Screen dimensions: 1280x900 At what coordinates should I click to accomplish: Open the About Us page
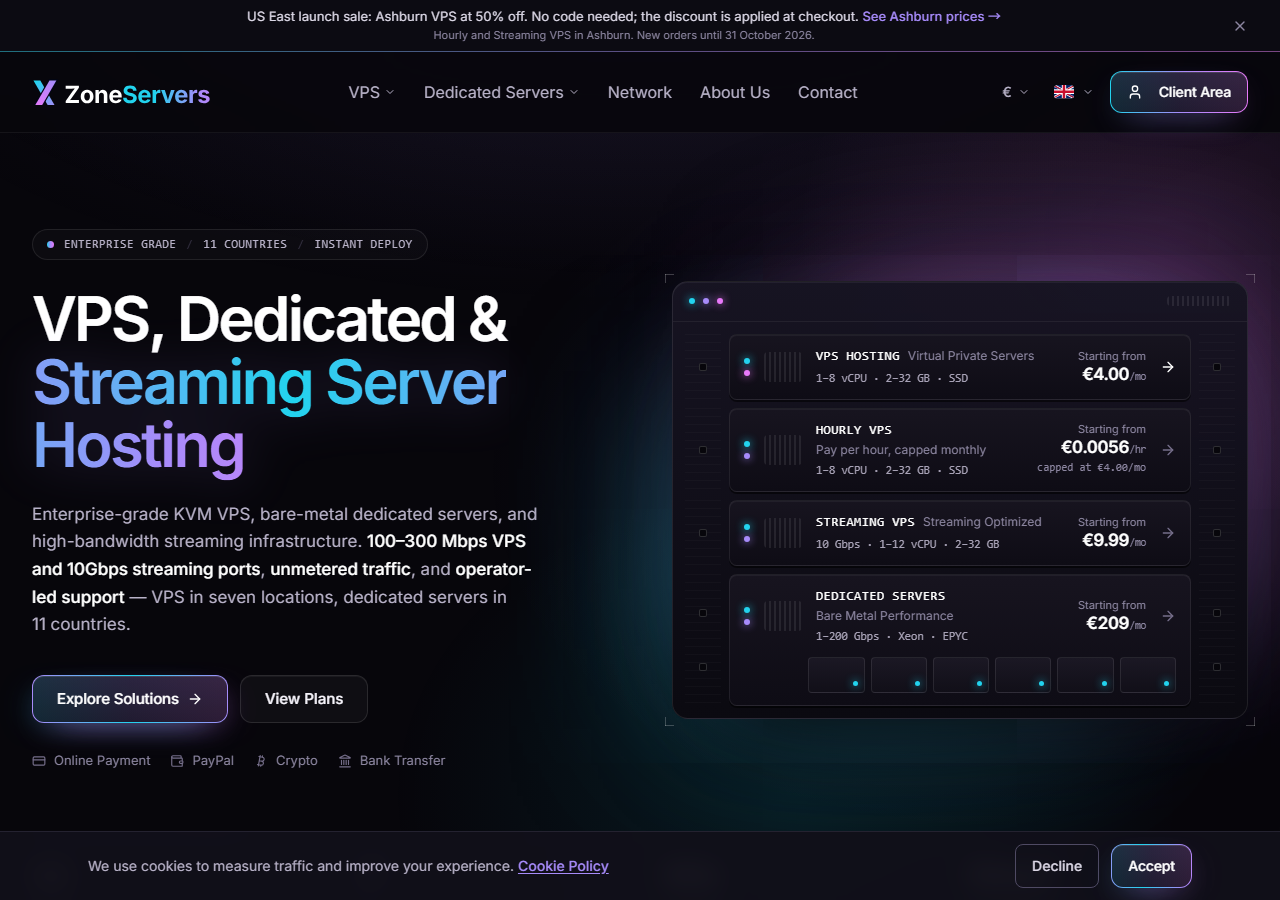735,92
